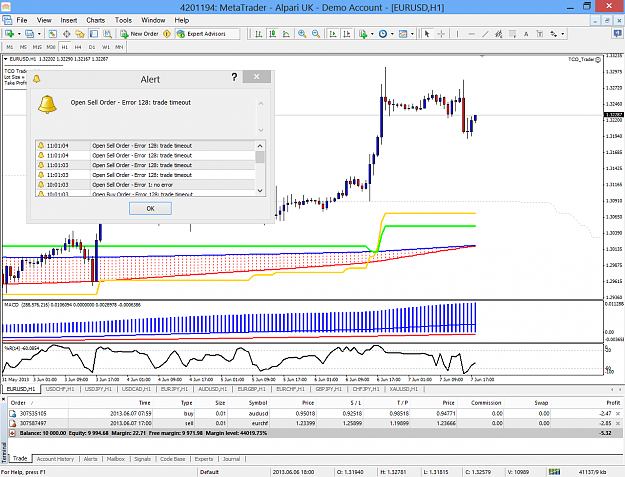The height and width of the screenshot is (477, 625).
Task: Open the chart Templates icon
Action: 403,34
